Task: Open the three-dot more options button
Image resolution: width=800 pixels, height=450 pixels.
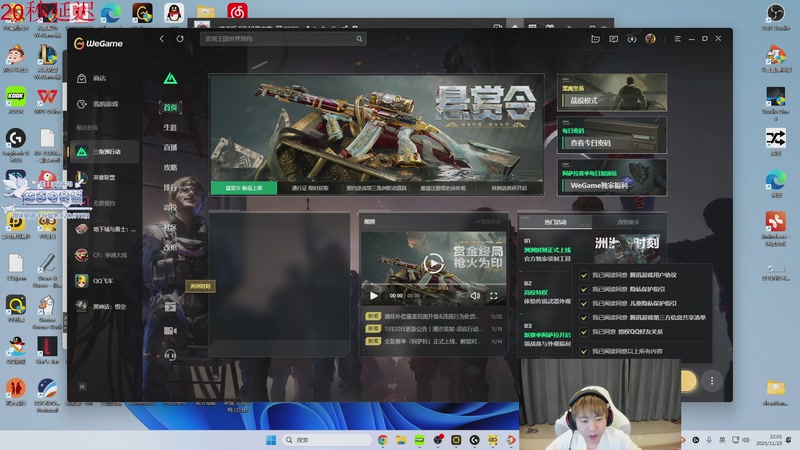Action: point(712,381)
